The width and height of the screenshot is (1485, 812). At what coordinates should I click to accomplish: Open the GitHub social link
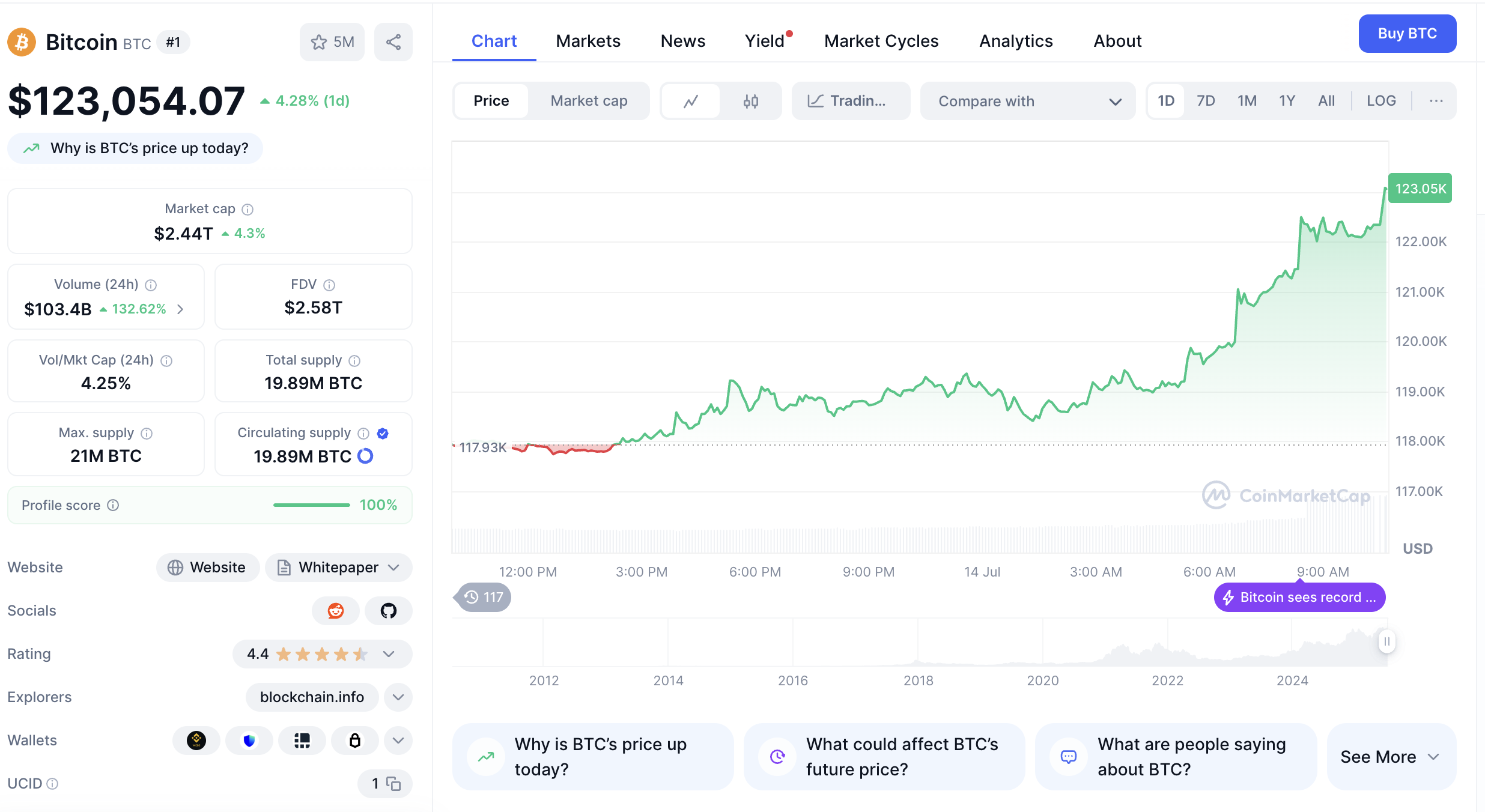click(389, 611)
